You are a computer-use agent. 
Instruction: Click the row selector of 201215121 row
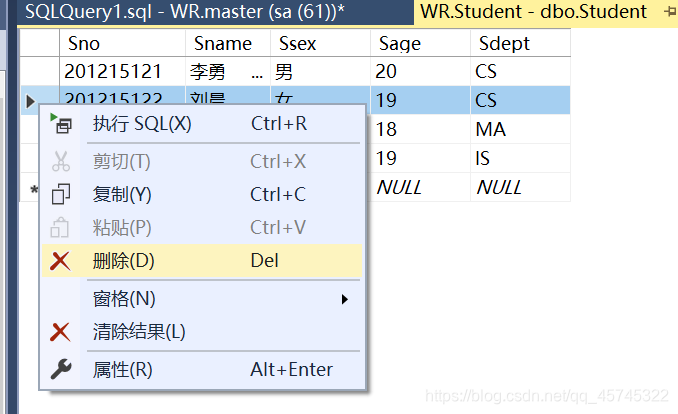[x=40, y=71]
